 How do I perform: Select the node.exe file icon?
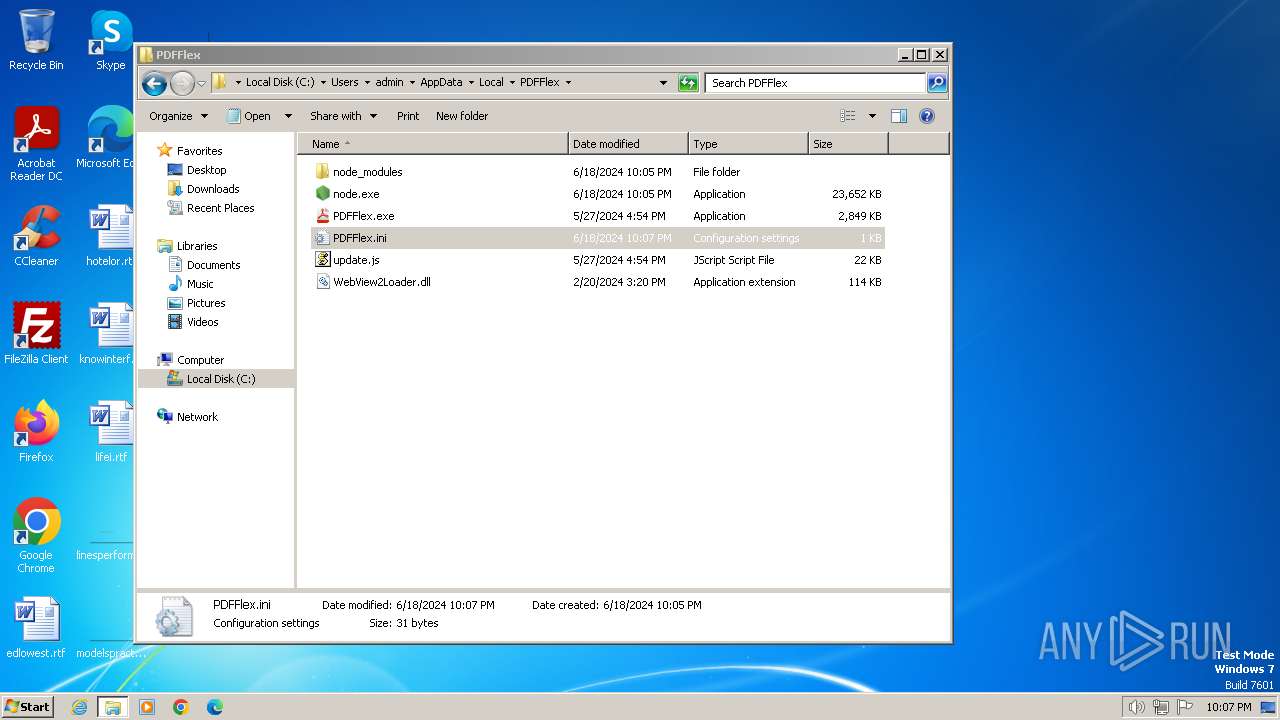click(x=323, y=194)
